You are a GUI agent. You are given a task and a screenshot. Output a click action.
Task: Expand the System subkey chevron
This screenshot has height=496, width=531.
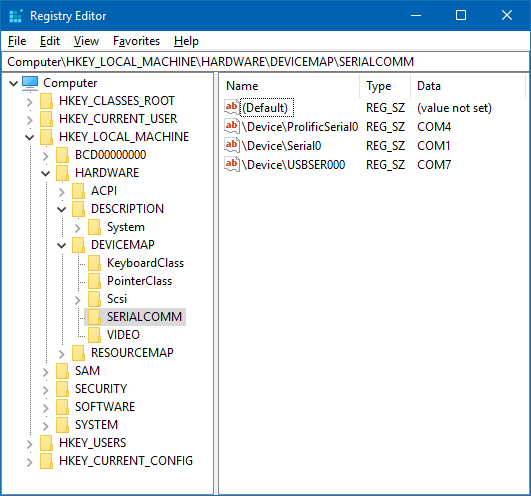point(78,228)
